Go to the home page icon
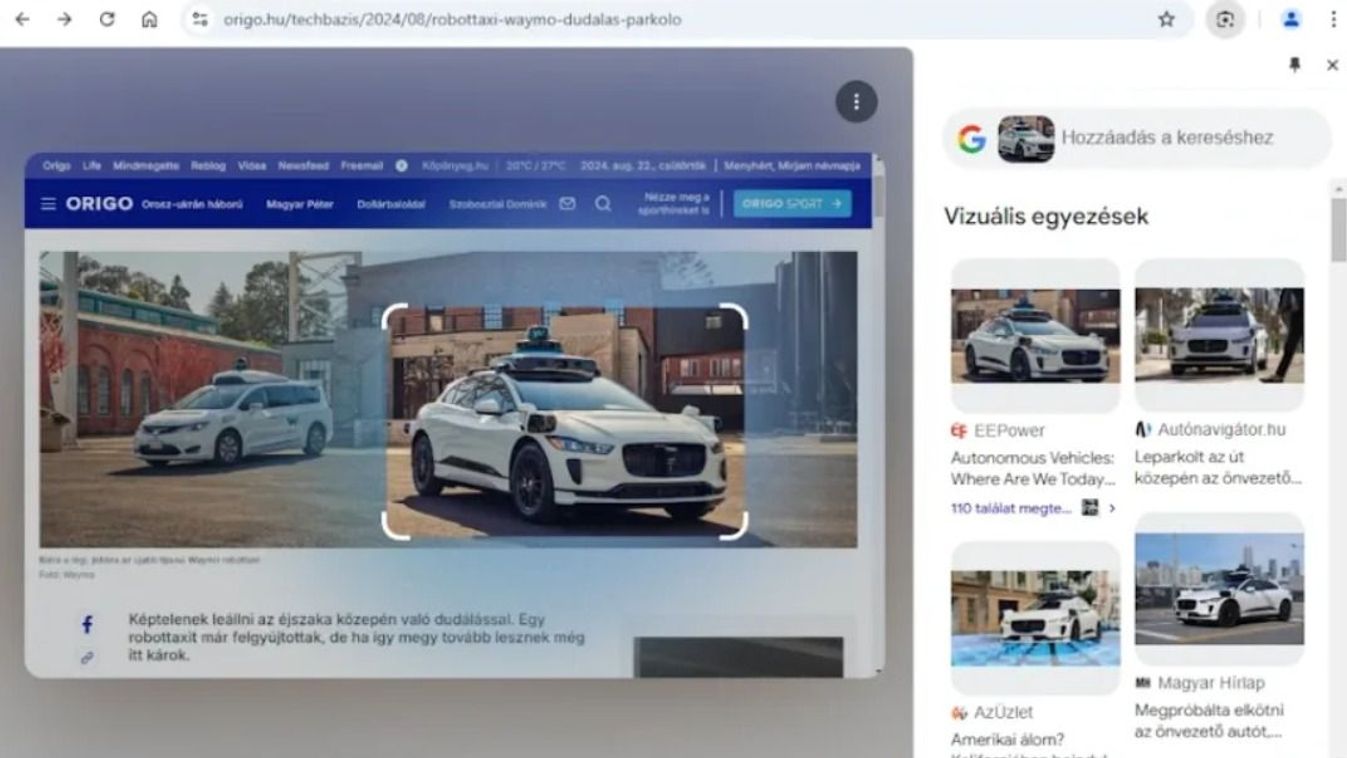The height and width of the screenshot is (758, 1347). (x=149, y=19)
